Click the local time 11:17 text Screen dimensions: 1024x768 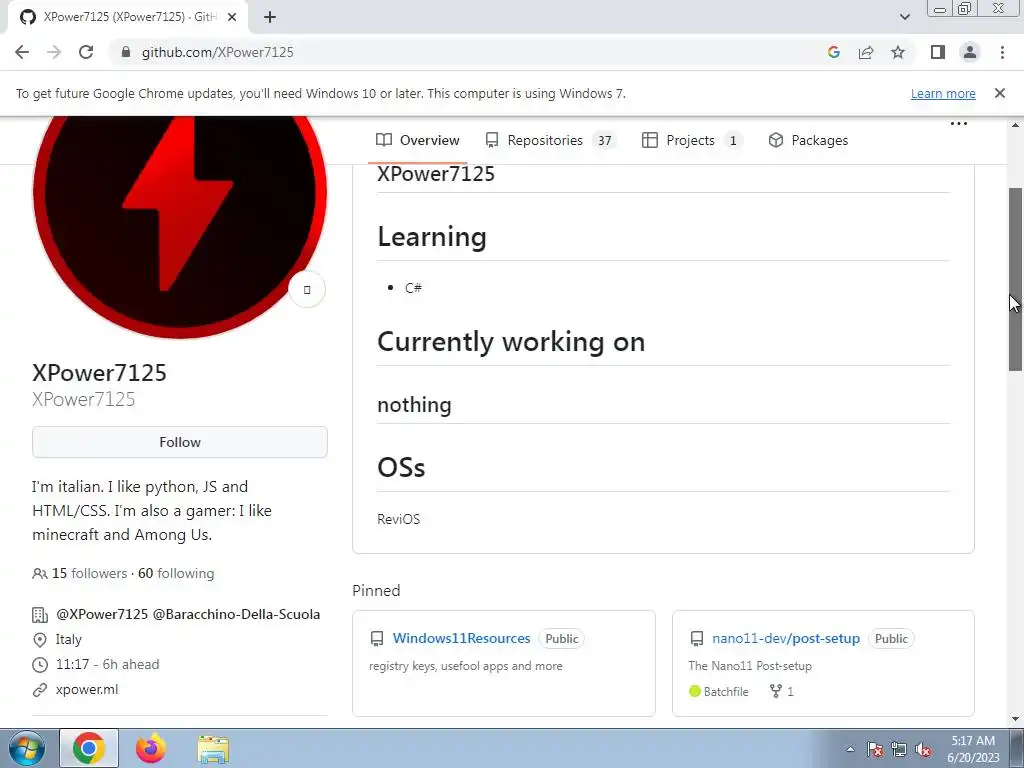72,665
